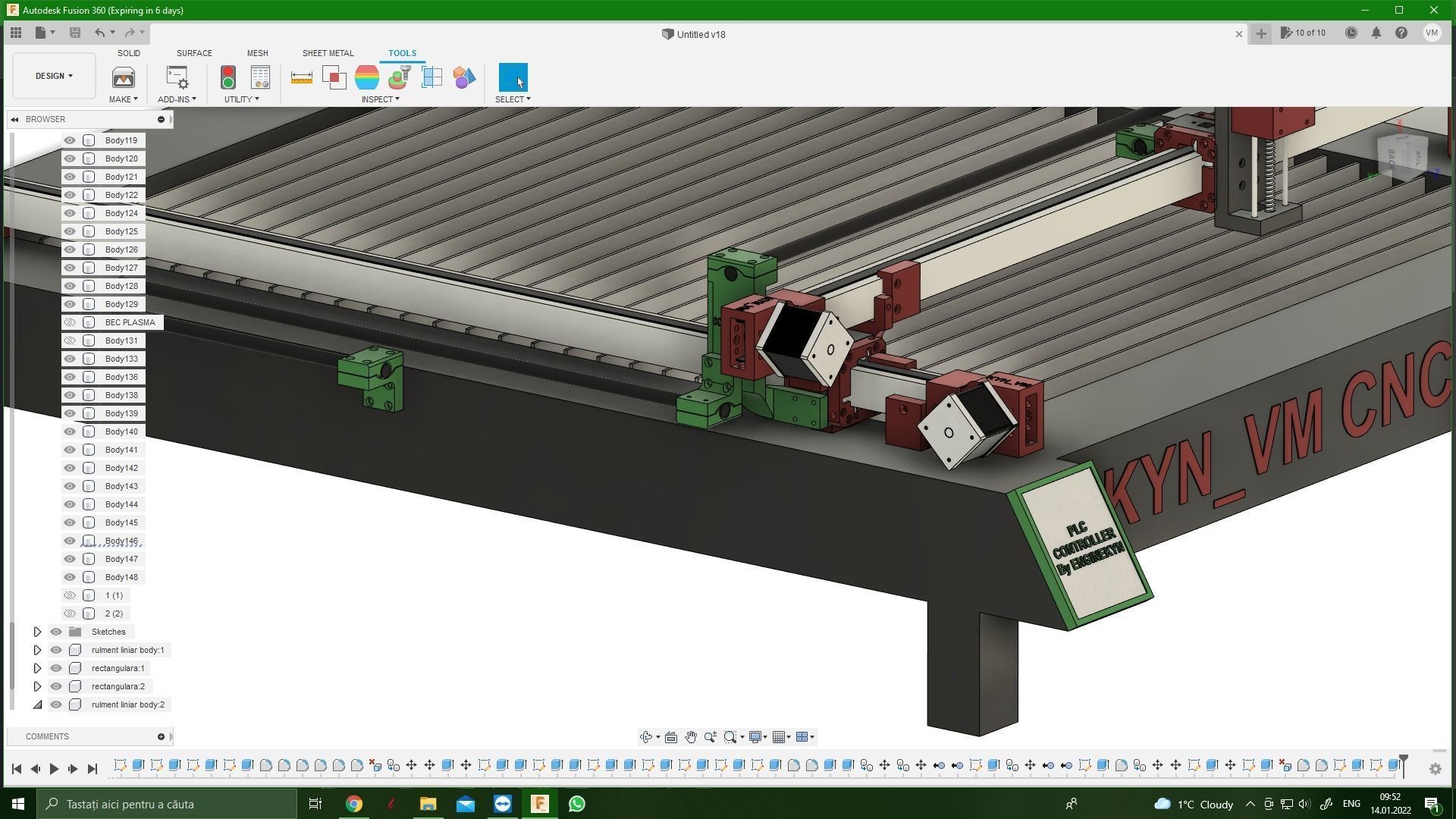
Task: Open job status clock icon
Action: tap(1351, 33)
